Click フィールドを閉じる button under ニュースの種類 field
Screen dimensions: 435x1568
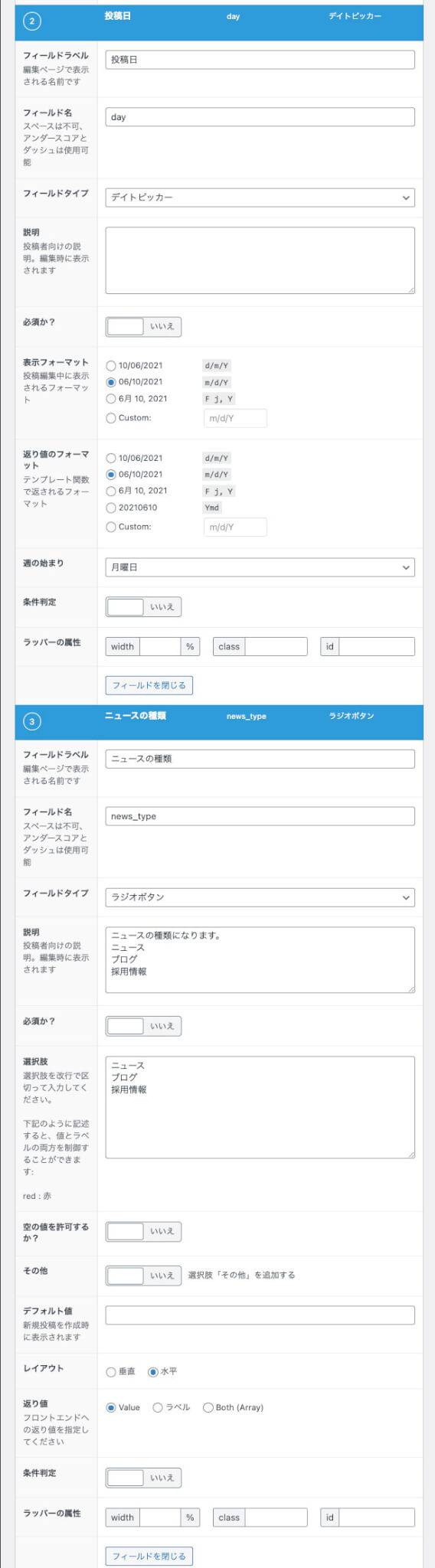point(149,1556)
